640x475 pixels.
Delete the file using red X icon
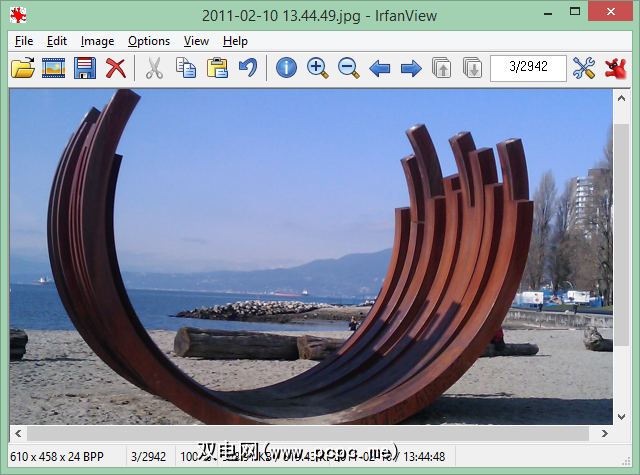pos(116,69)
